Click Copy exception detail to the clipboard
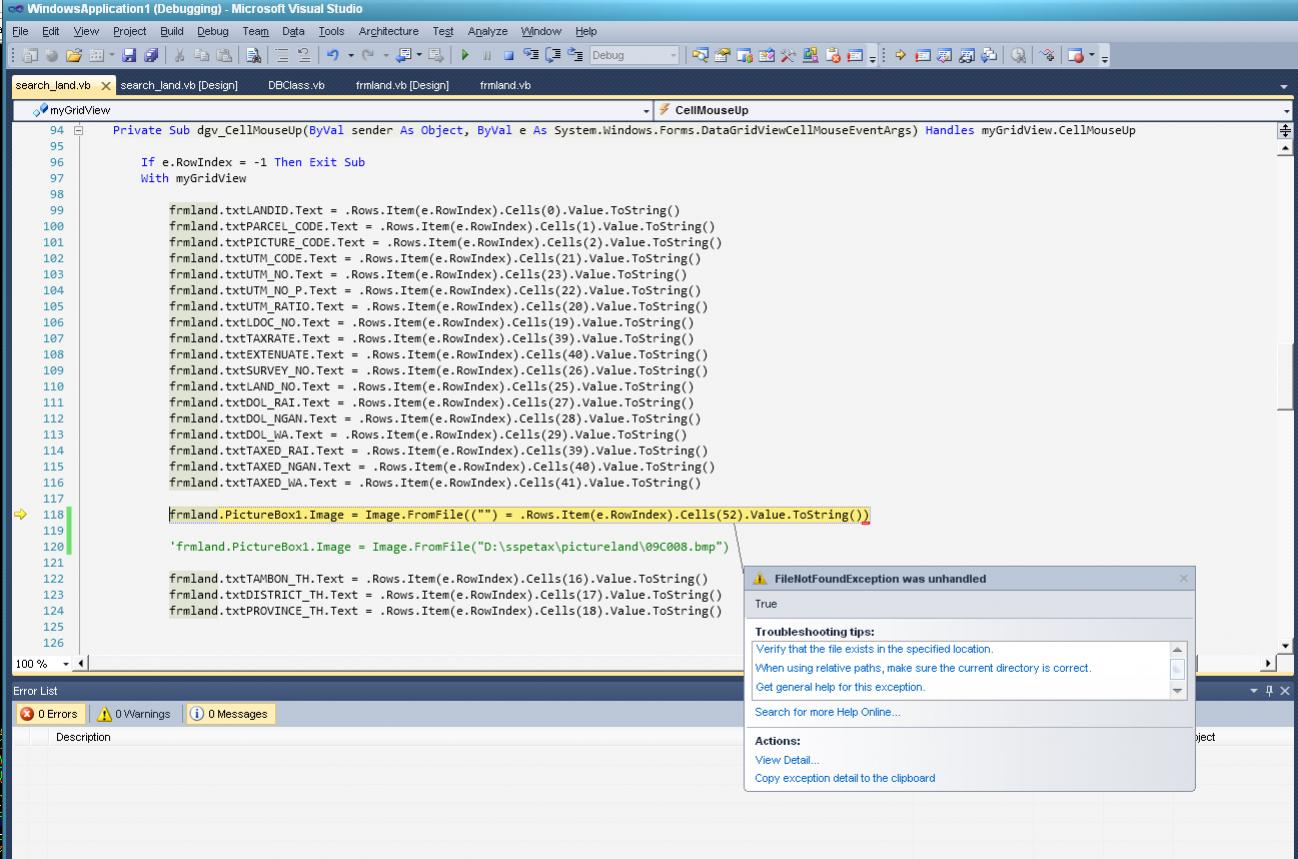The width and height of the screenshot is (1298, 859). (845, 778)
